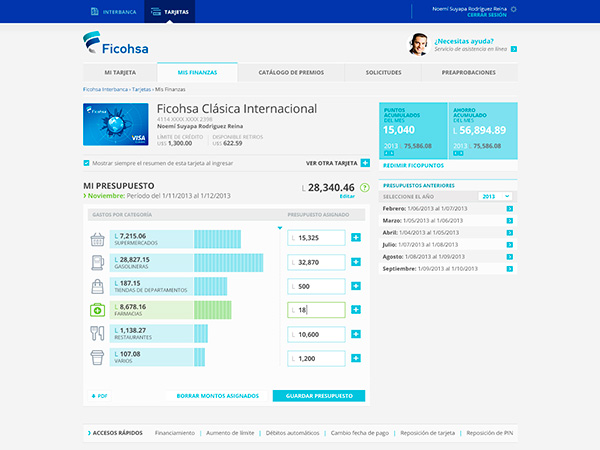
Task: Open Catálogo de Premios tab
Action: click(291, 72)
